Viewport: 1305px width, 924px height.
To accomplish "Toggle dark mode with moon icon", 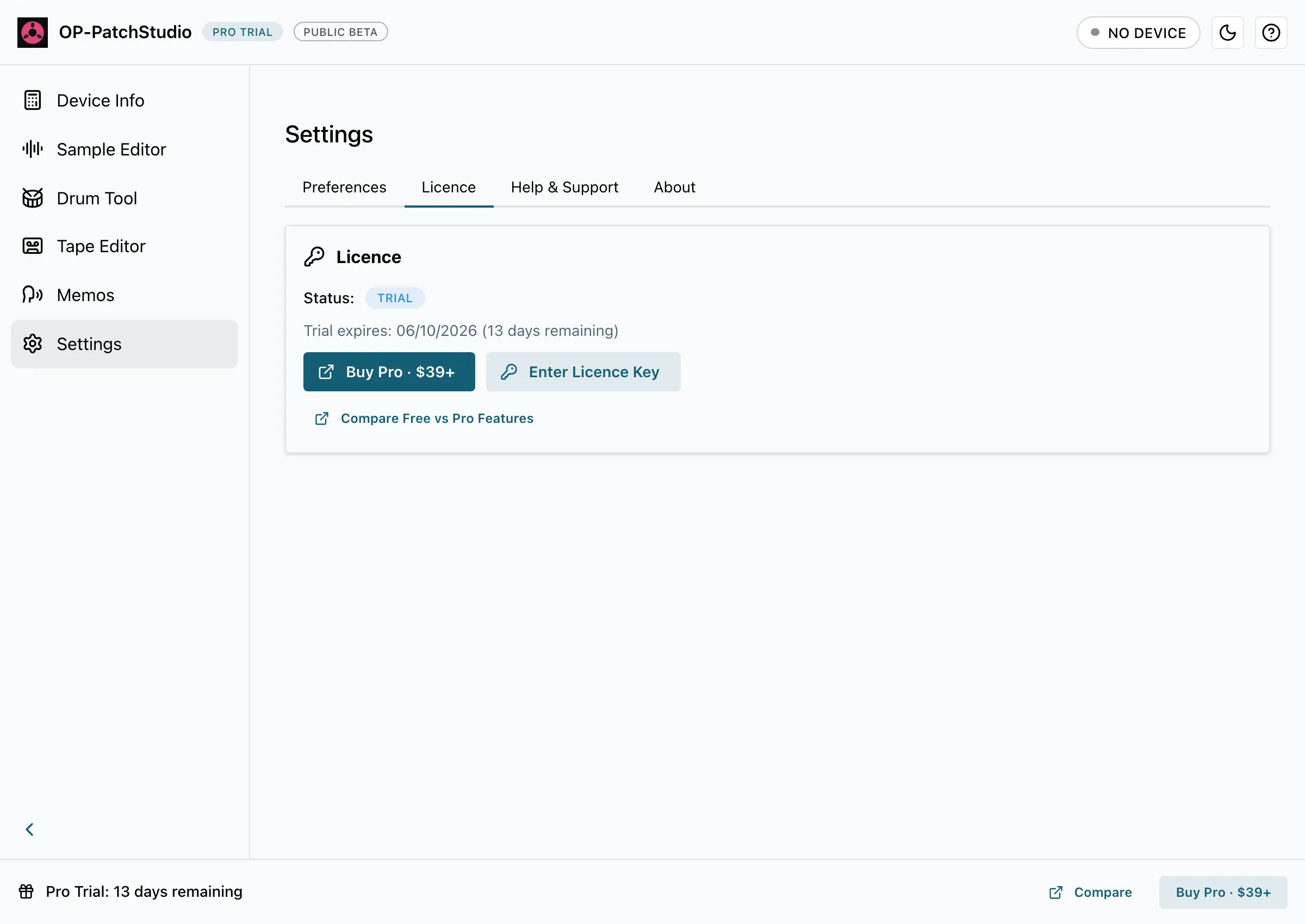I will 1228,33.
